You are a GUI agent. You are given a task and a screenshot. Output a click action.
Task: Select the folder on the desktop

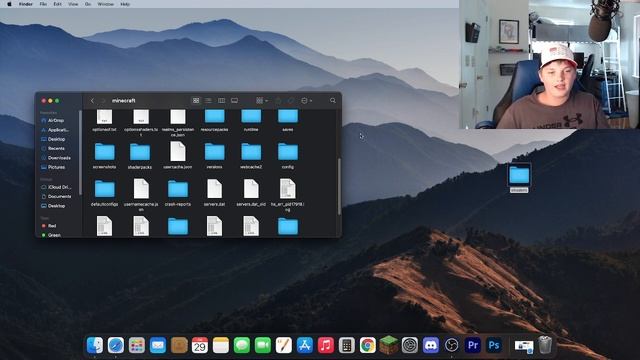click(519, 178)
